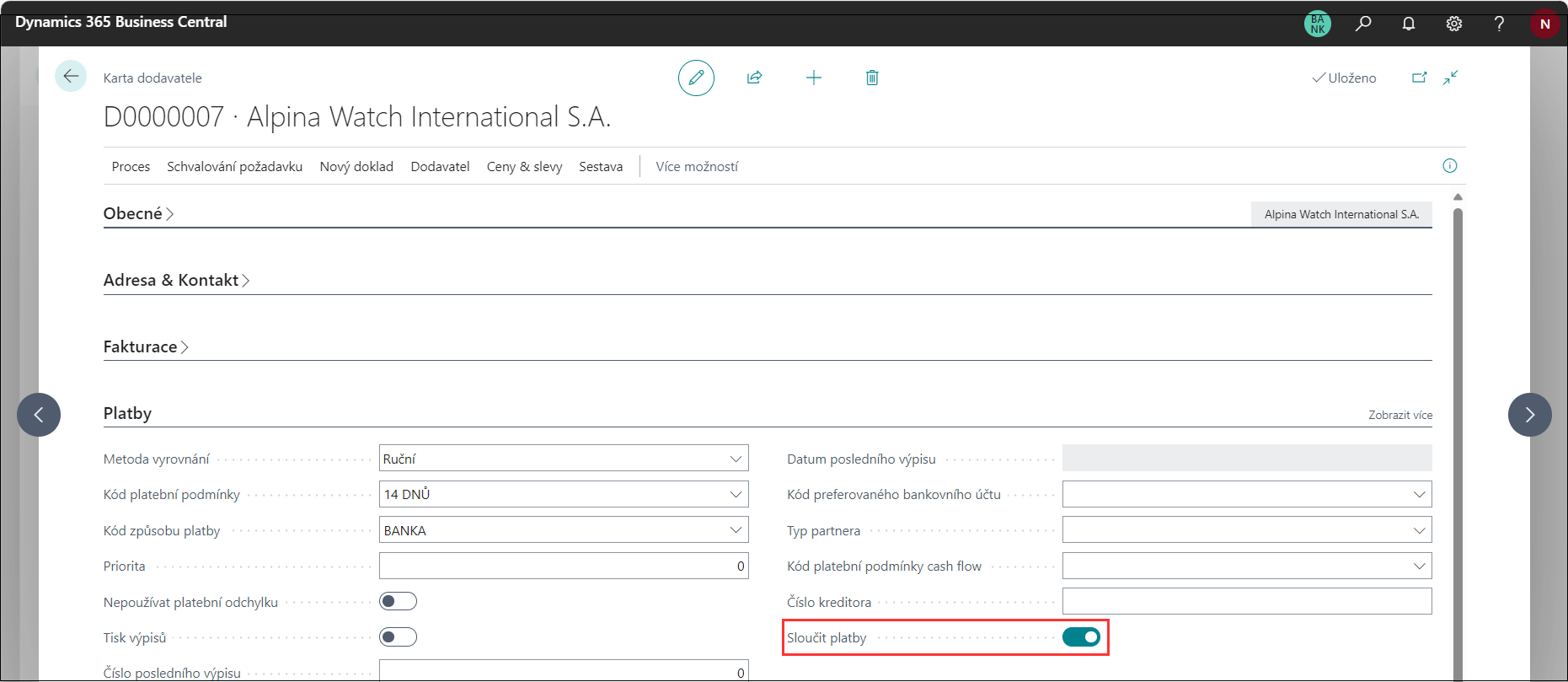Click the Karta dodavatele caption
Image resolution: width=1568 pixels, height=682 pixels.
coord(153,78)
